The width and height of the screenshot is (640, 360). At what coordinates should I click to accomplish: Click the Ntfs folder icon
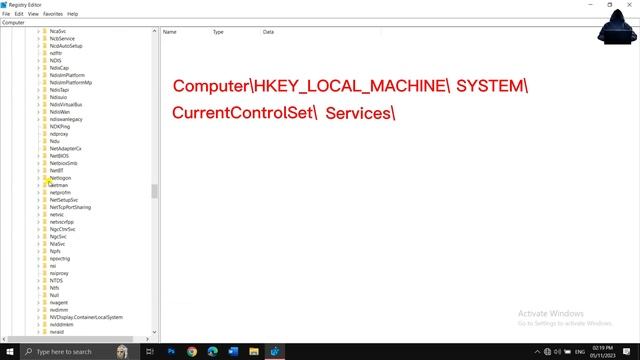(45, 288)
